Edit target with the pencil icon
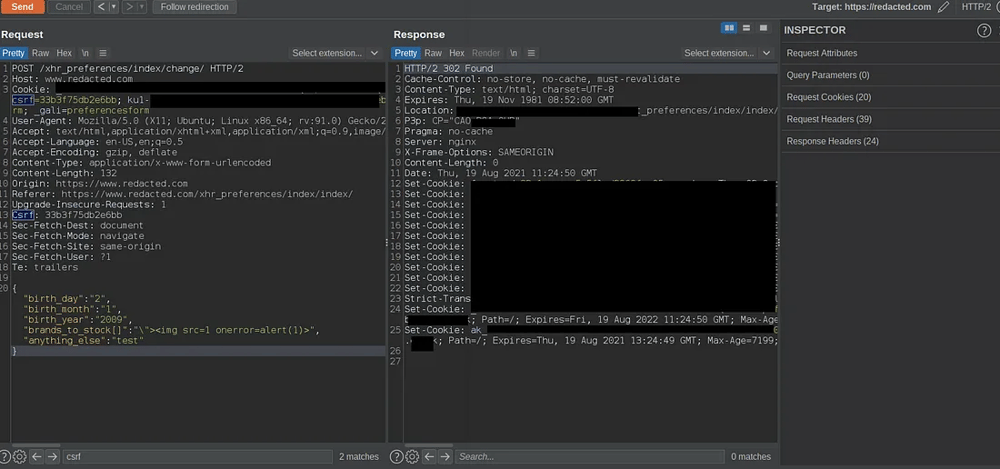The image size is (1000, 469). click(x=943, y=7)
